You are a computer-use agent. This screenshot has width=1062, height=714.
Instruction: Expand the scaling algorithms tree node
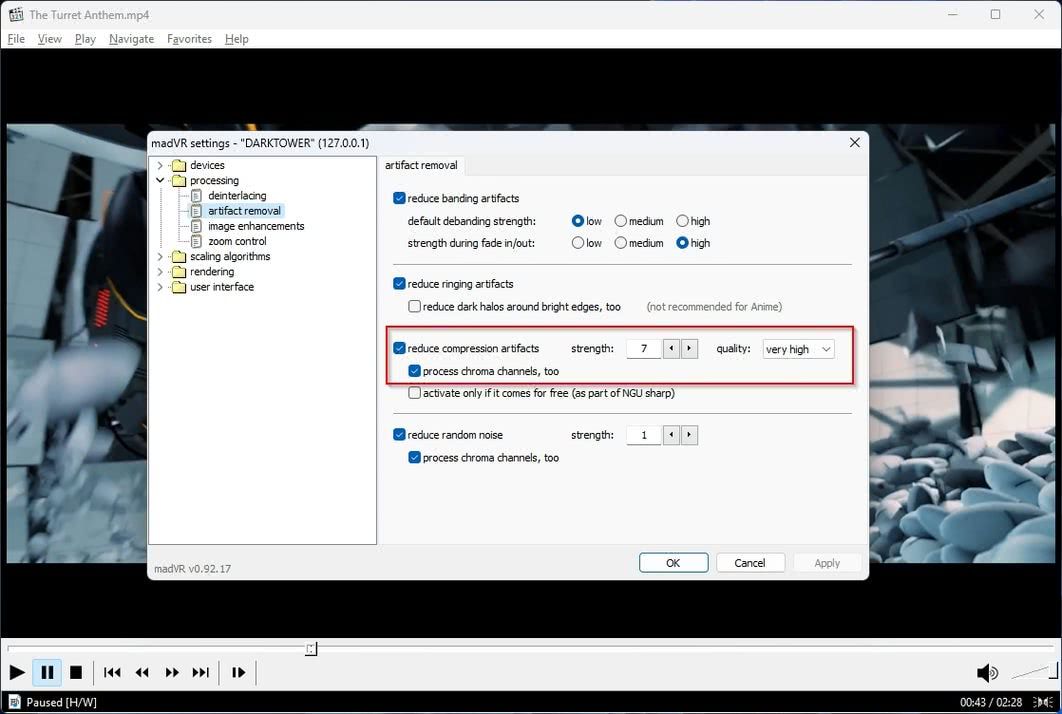point(159,256)
